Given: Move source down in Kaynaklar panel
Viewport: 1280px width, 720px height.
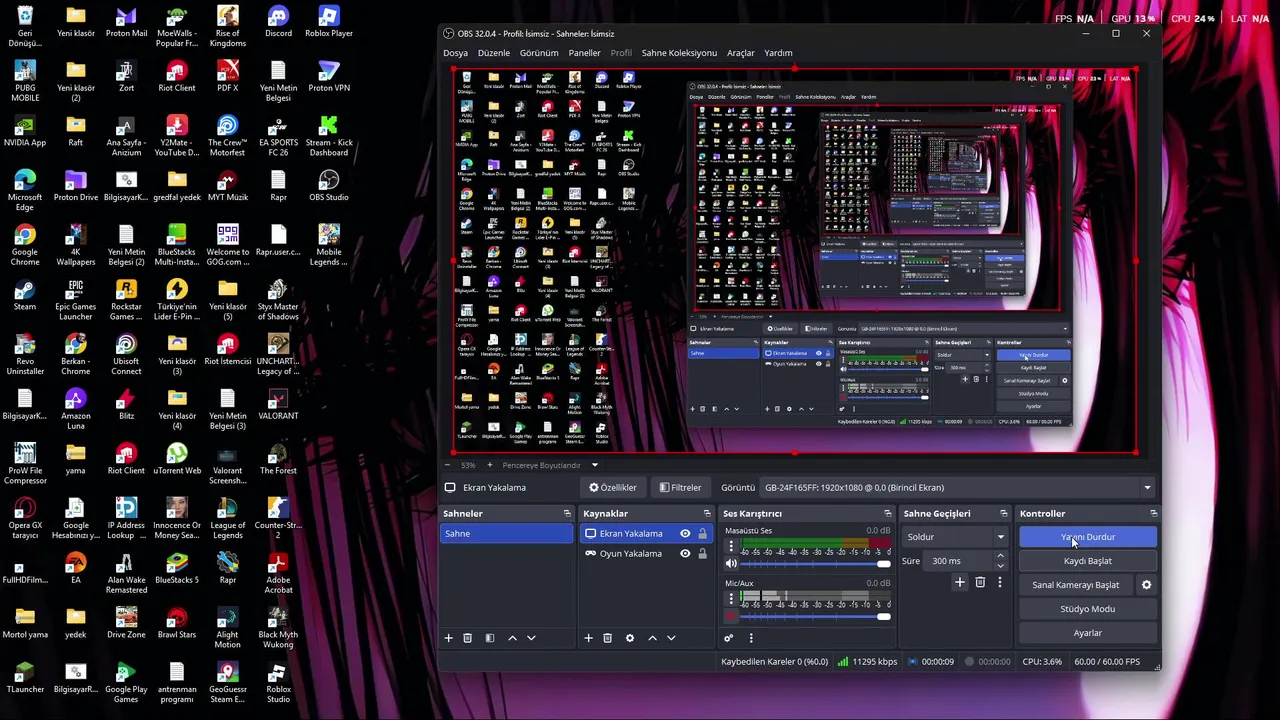Looking at the screenshot, I should pos(671,638).
